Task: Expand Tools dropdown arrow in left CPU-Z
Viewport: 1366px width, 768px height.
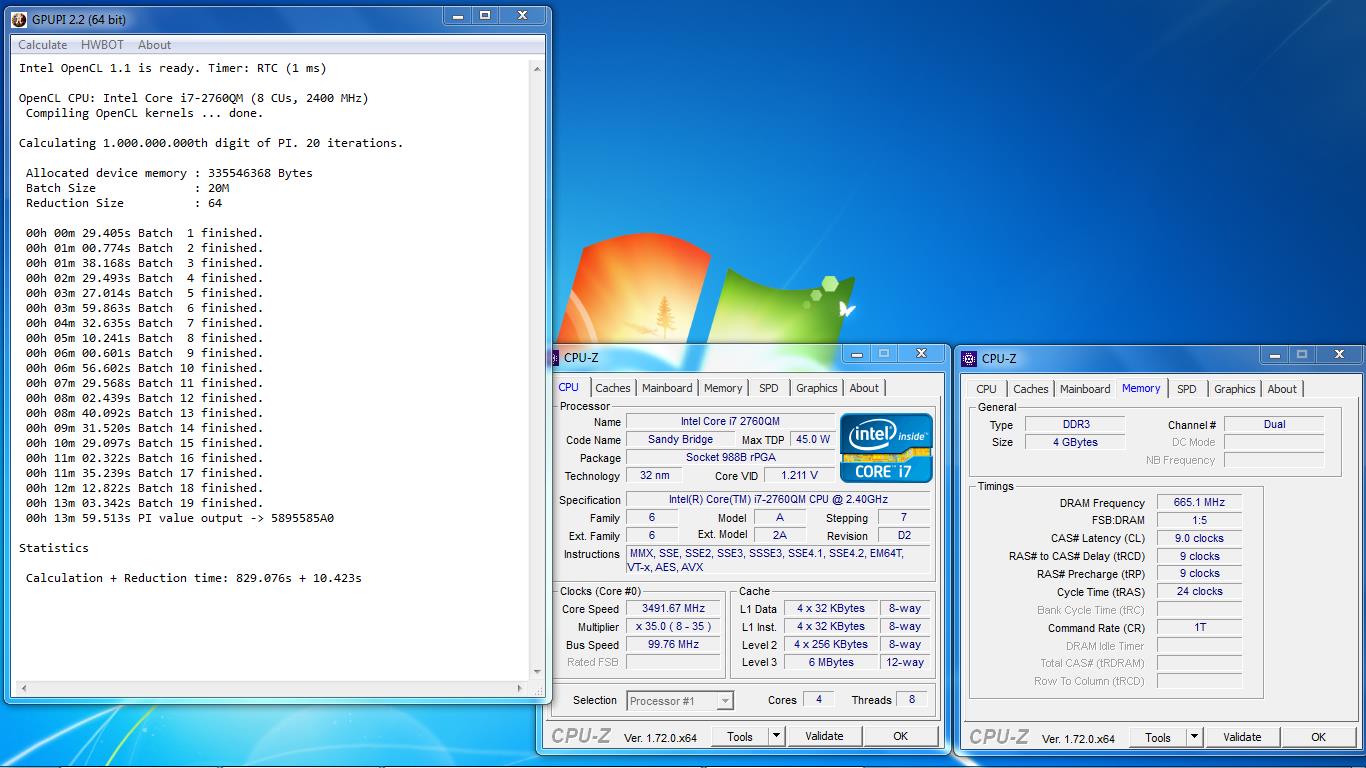Action: coord(776,736)
